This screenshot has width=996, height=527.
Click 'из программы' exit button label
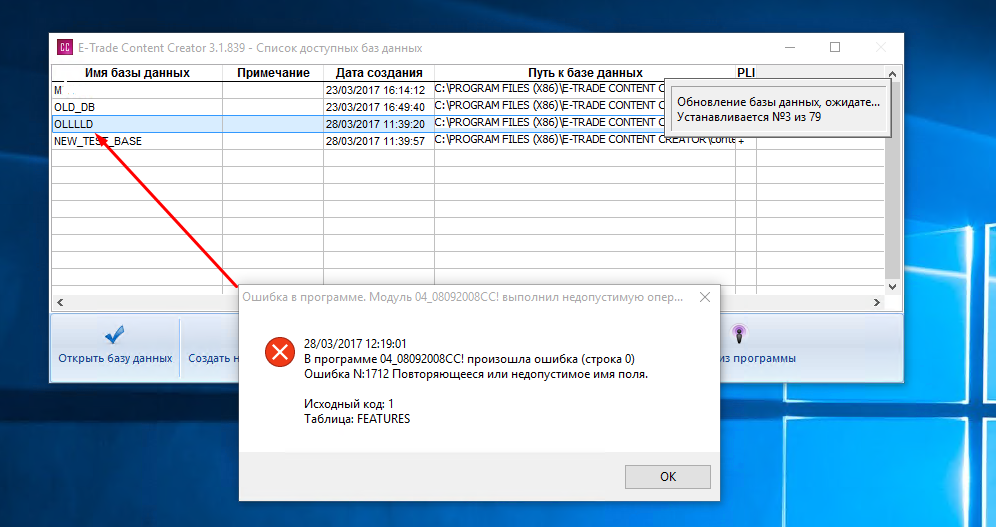point(758,358)
